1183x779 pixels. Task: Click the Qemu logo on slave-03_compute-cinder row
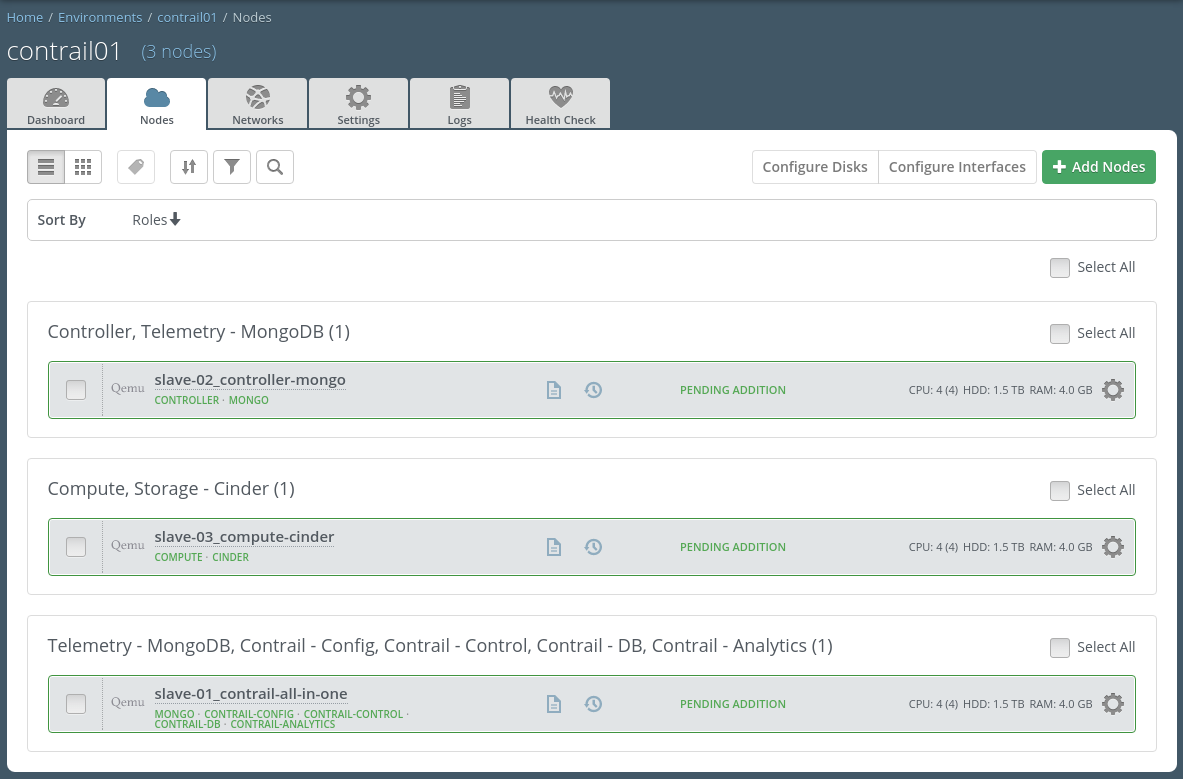pyautogui.click(x=128, y=545)
